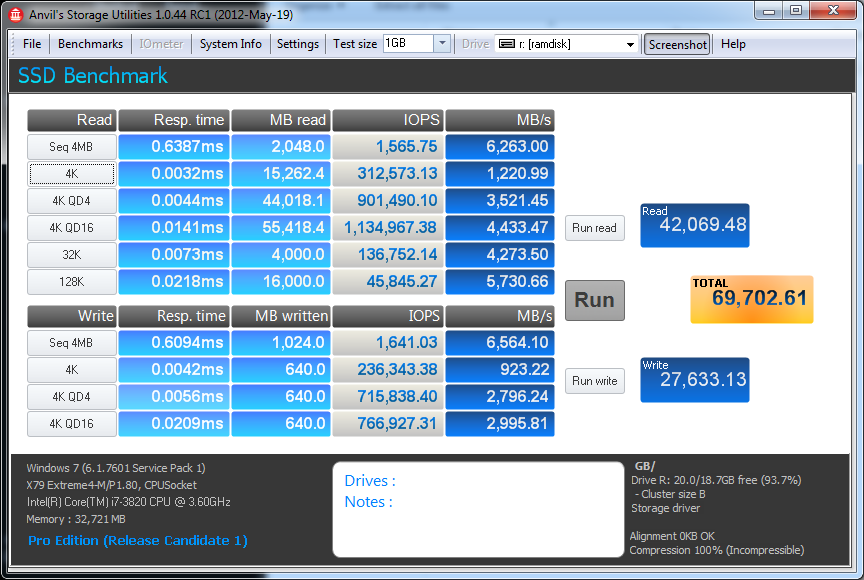Click the Test size 1GB field
The height and width of the screenshot is (580, 864).
pyautogui.click(x=407, y=44)
